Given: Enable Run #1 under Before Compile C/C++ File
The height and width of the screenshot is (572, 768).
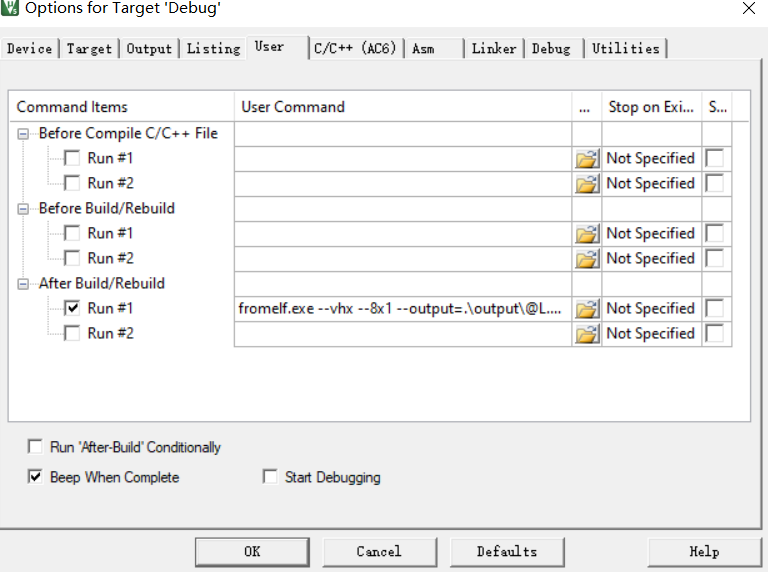Looking at the screenshot, I should click(x=72, y=158).
